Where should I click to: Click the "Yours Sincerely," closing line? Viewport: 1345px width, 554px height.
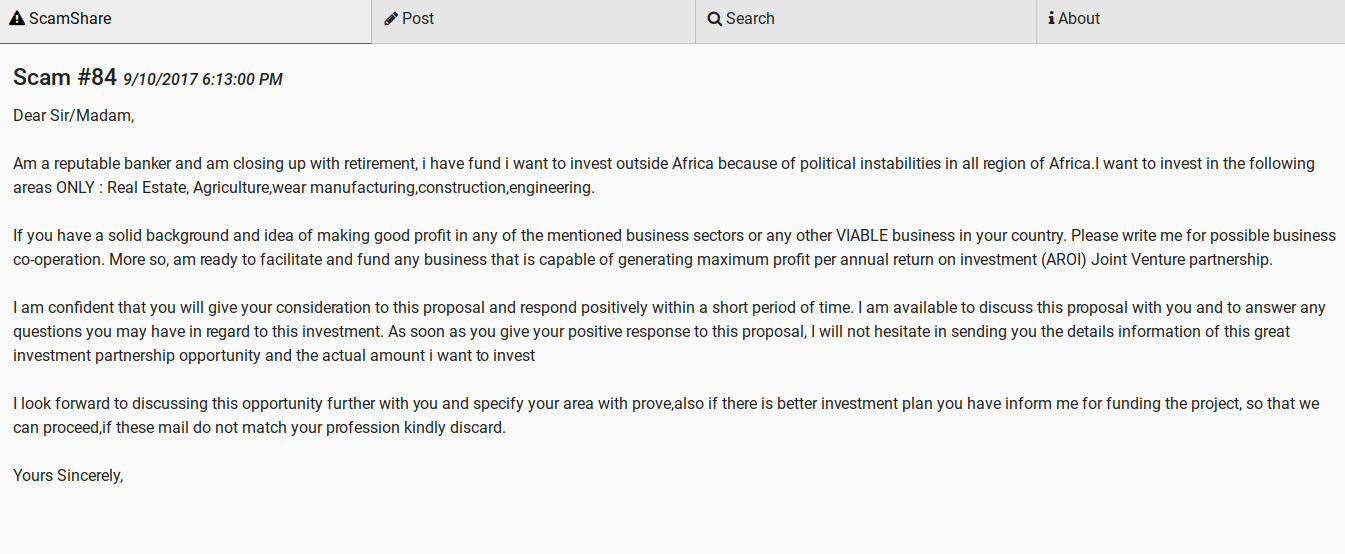(68, 475)
